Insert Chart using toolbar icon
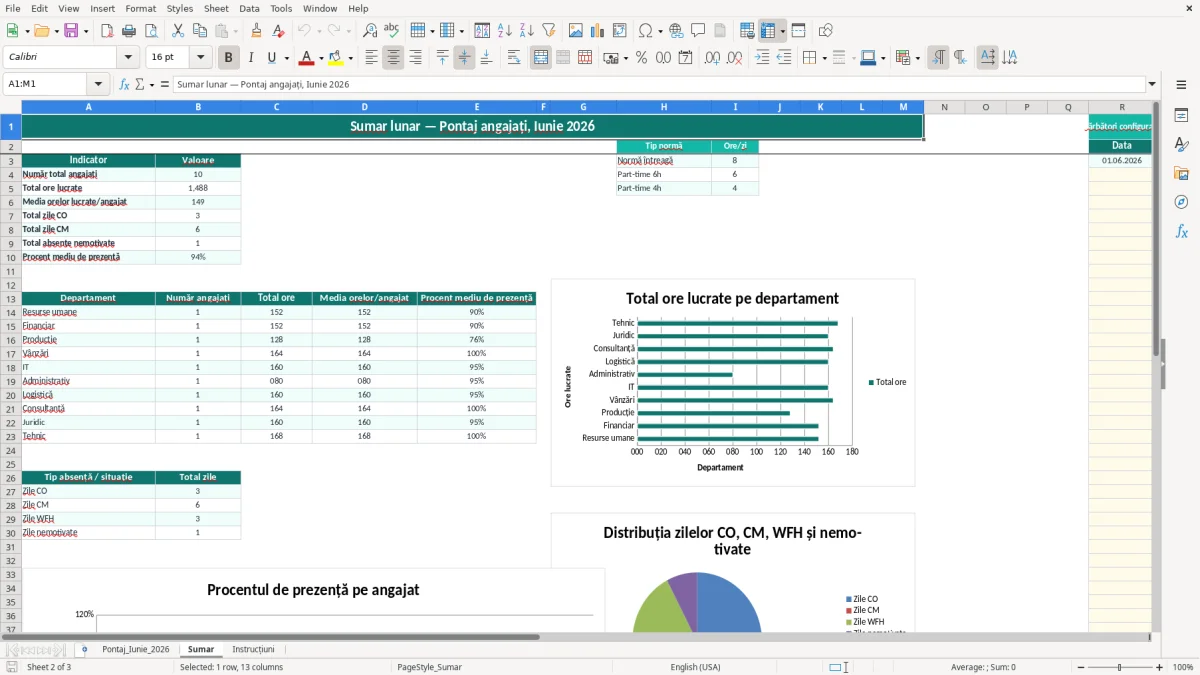 598,31
